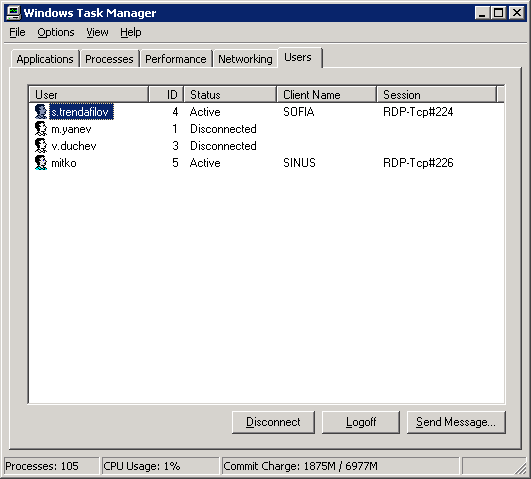Click the Send Message button
The width and height of the screenshot is (531, 479).
[x=456, y=422]
